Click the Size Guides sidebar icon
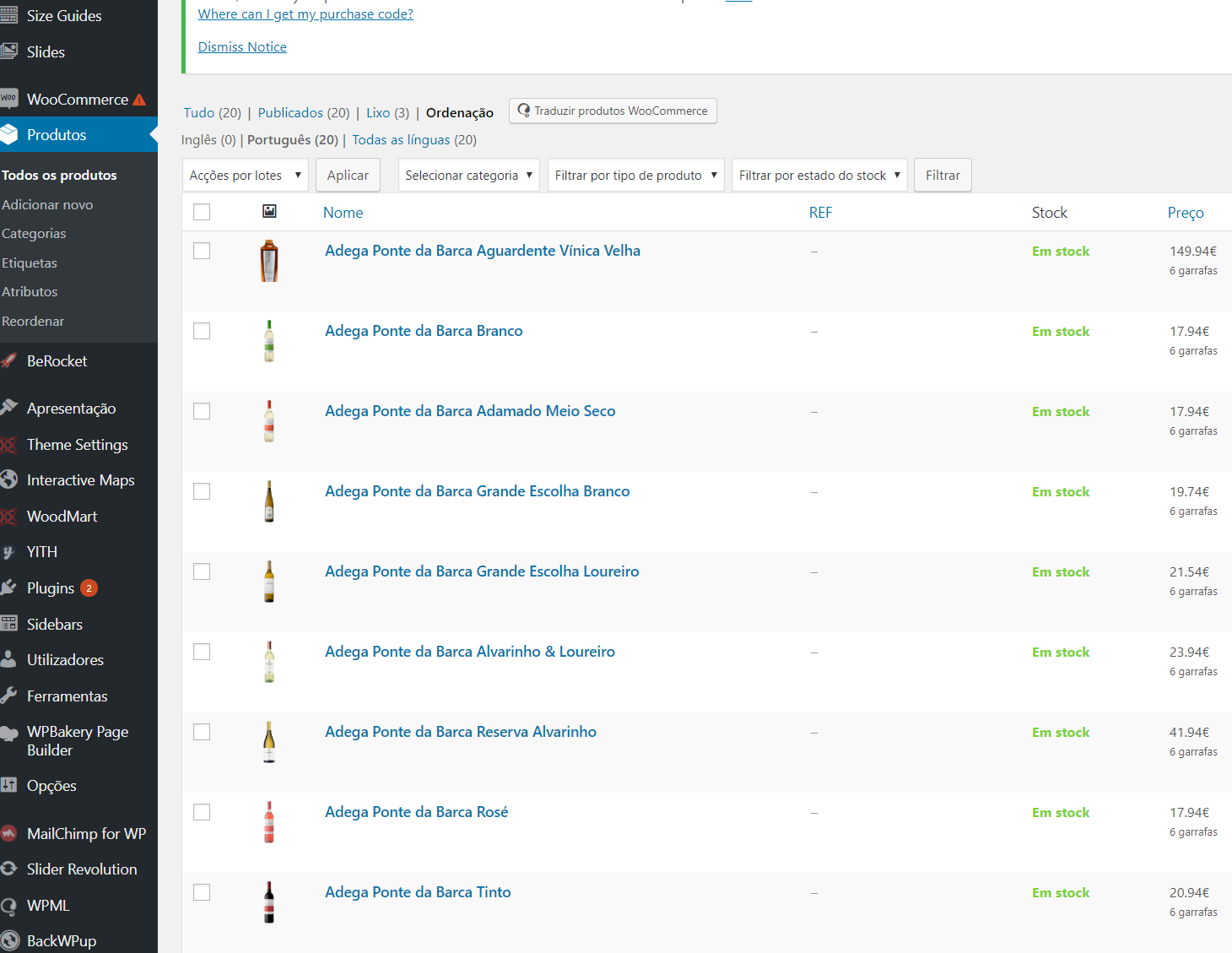The image size is (1232, 953). pyautogui.click(x=9, y=16)
